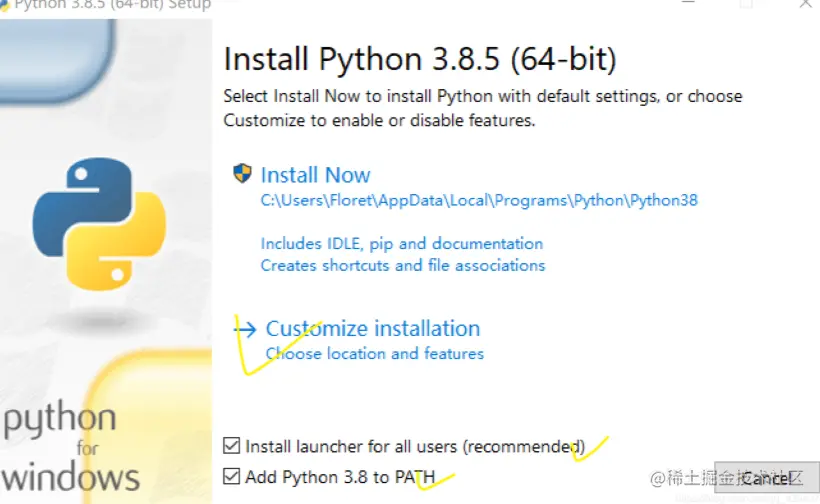This screenshot has width=820, height=504.
Task: Click the Python logo in the sidebar
Action: (x=99, y=224)
